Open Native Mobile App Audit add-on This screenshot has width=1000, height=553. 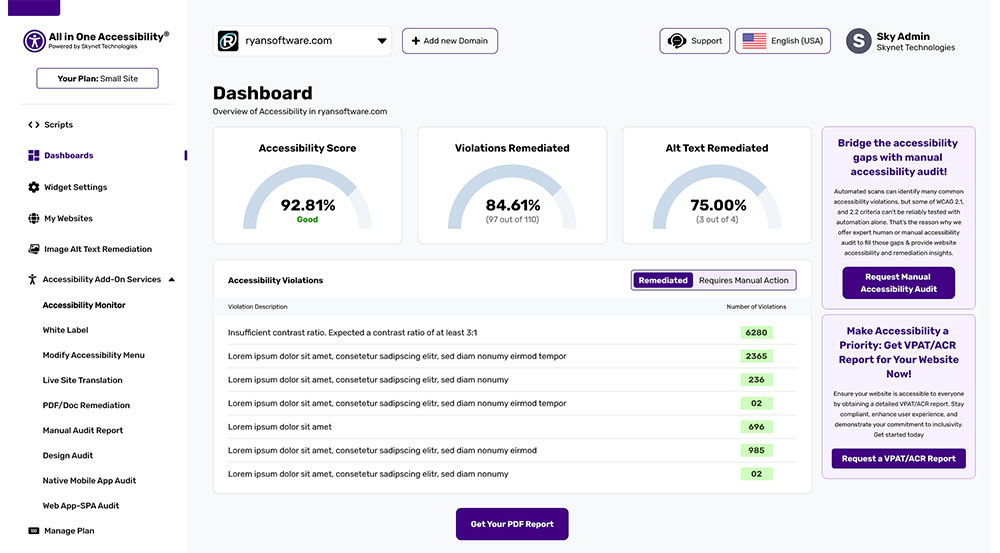coord(89,480)
